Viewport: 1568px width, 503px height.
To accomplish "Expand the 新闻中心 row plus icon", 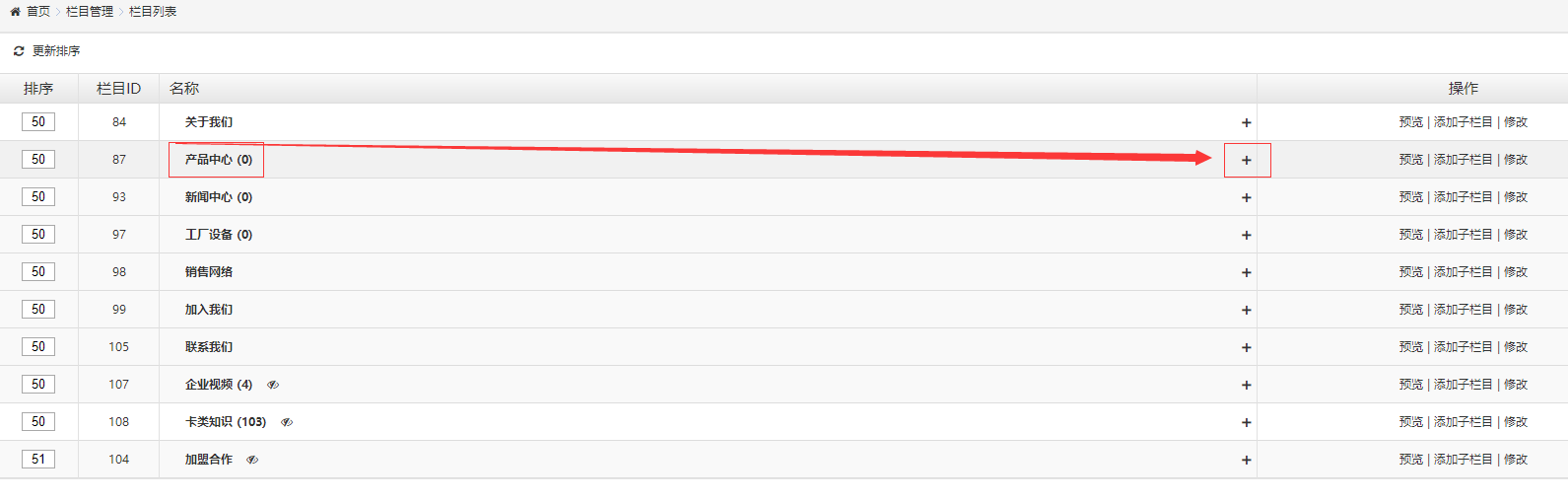I will (x=1247, y=197).
